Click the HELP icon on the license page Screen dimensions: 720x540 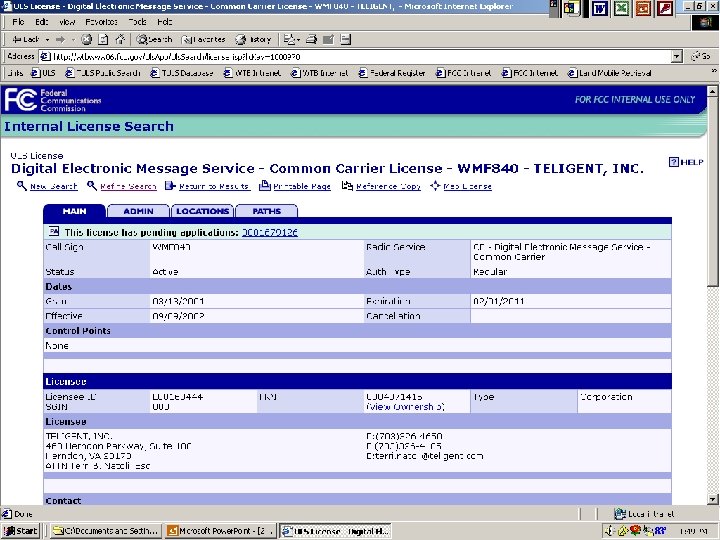click(x=686, y=162)
